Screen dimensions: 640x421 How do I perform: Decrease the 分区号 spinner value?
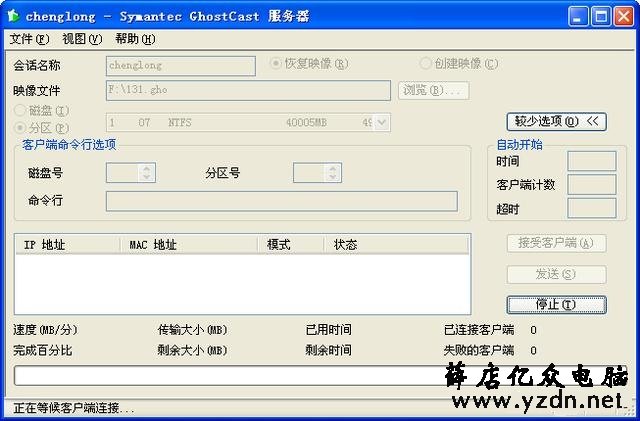coord(333,176)
